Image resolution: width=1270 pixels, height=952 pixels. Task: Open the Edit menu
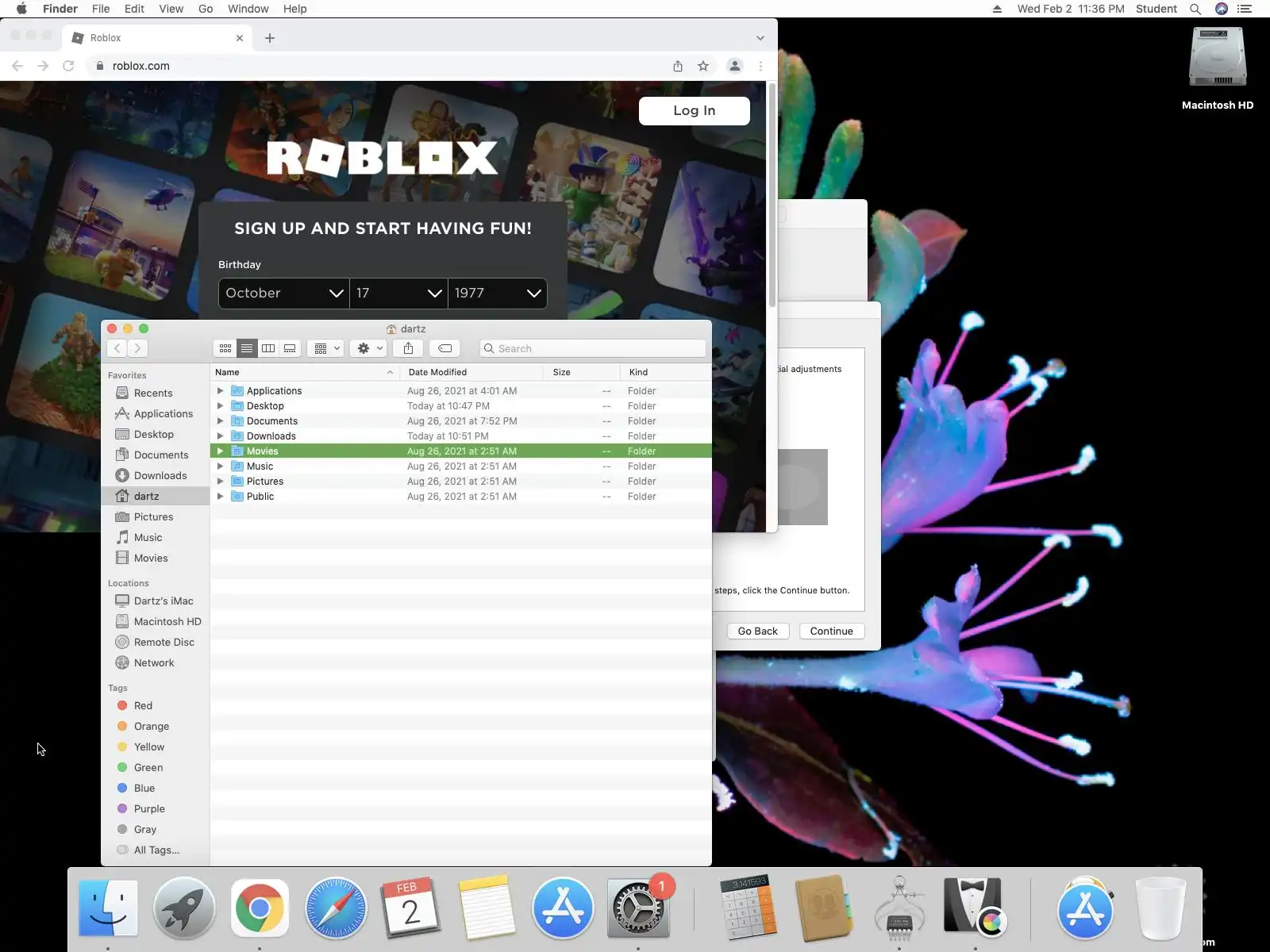[x=134, y=9]
